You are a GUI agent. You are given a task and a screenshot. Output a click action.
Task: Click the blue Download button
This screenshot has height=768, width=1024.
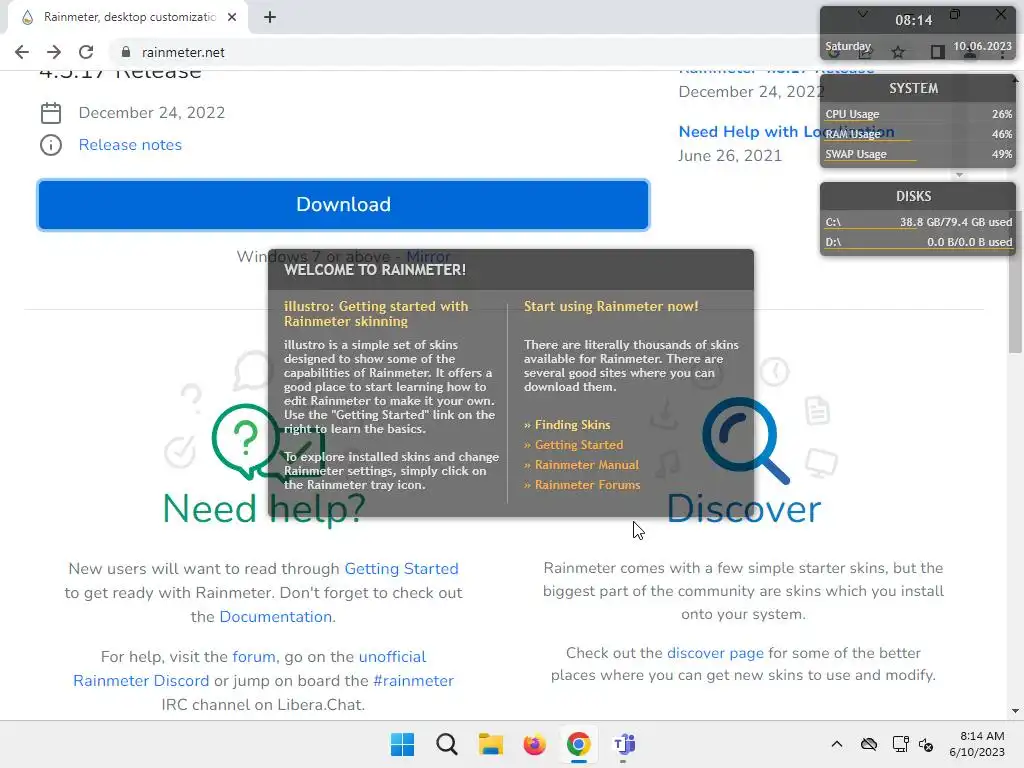(x=344, y=204)
